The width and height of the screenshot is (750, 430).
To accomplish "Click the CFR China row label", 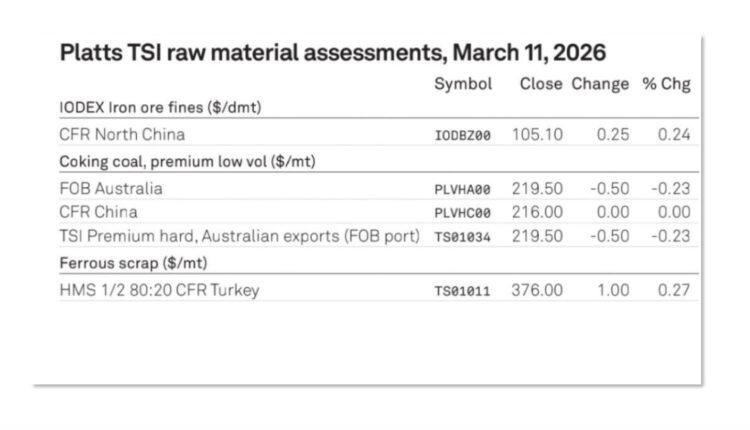I will (x=98, y=212).
